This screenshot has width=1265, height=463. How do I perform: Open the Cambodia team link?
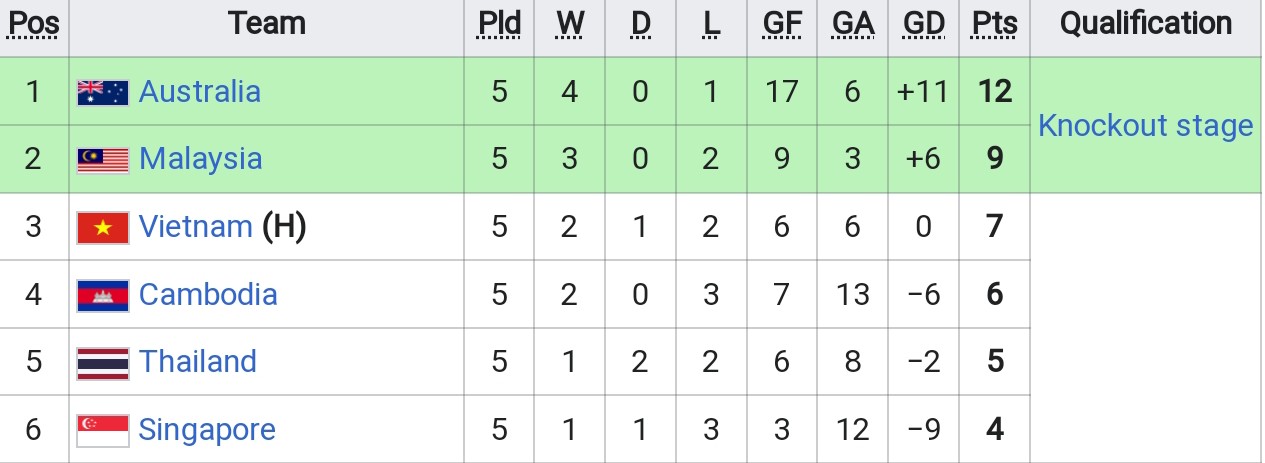(x=208, y=295)
